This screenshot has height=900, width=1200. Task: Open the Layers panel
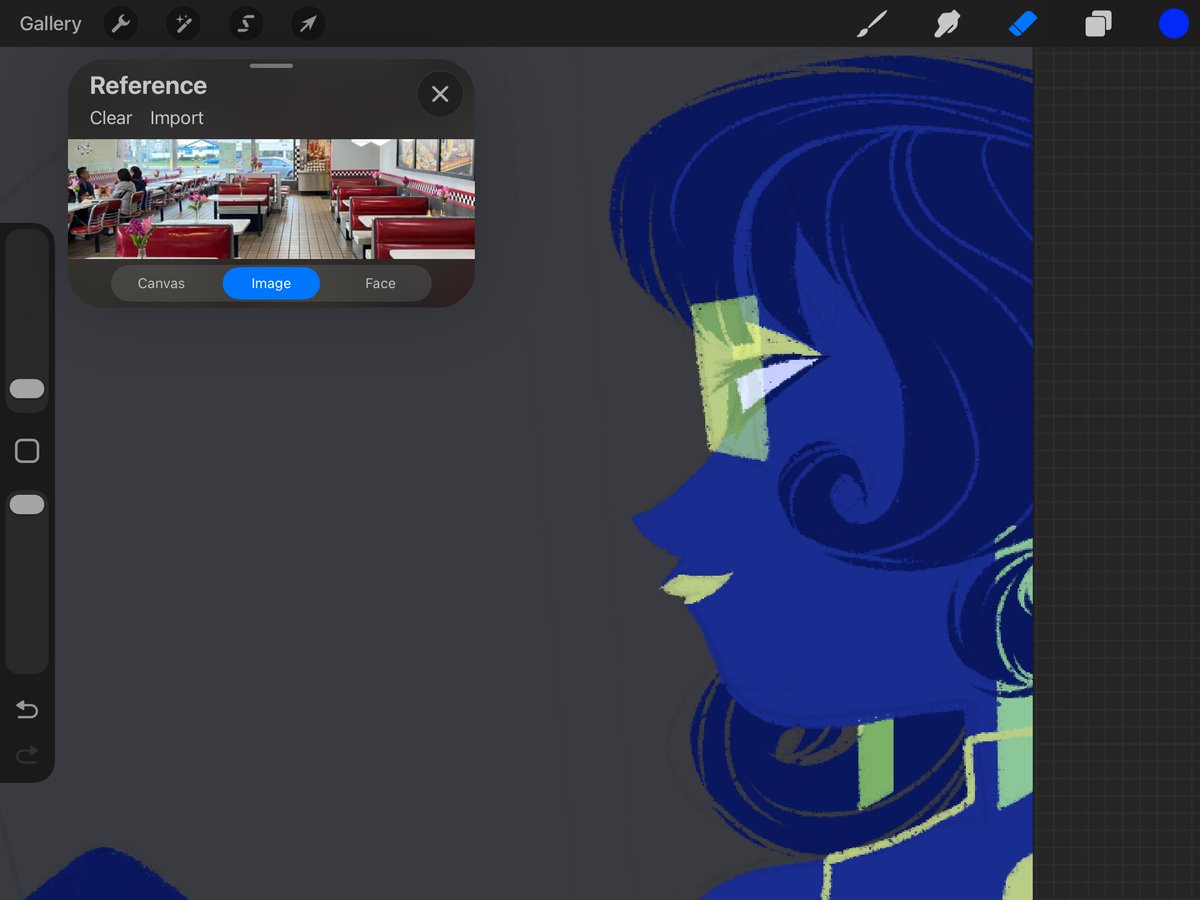1098,24
